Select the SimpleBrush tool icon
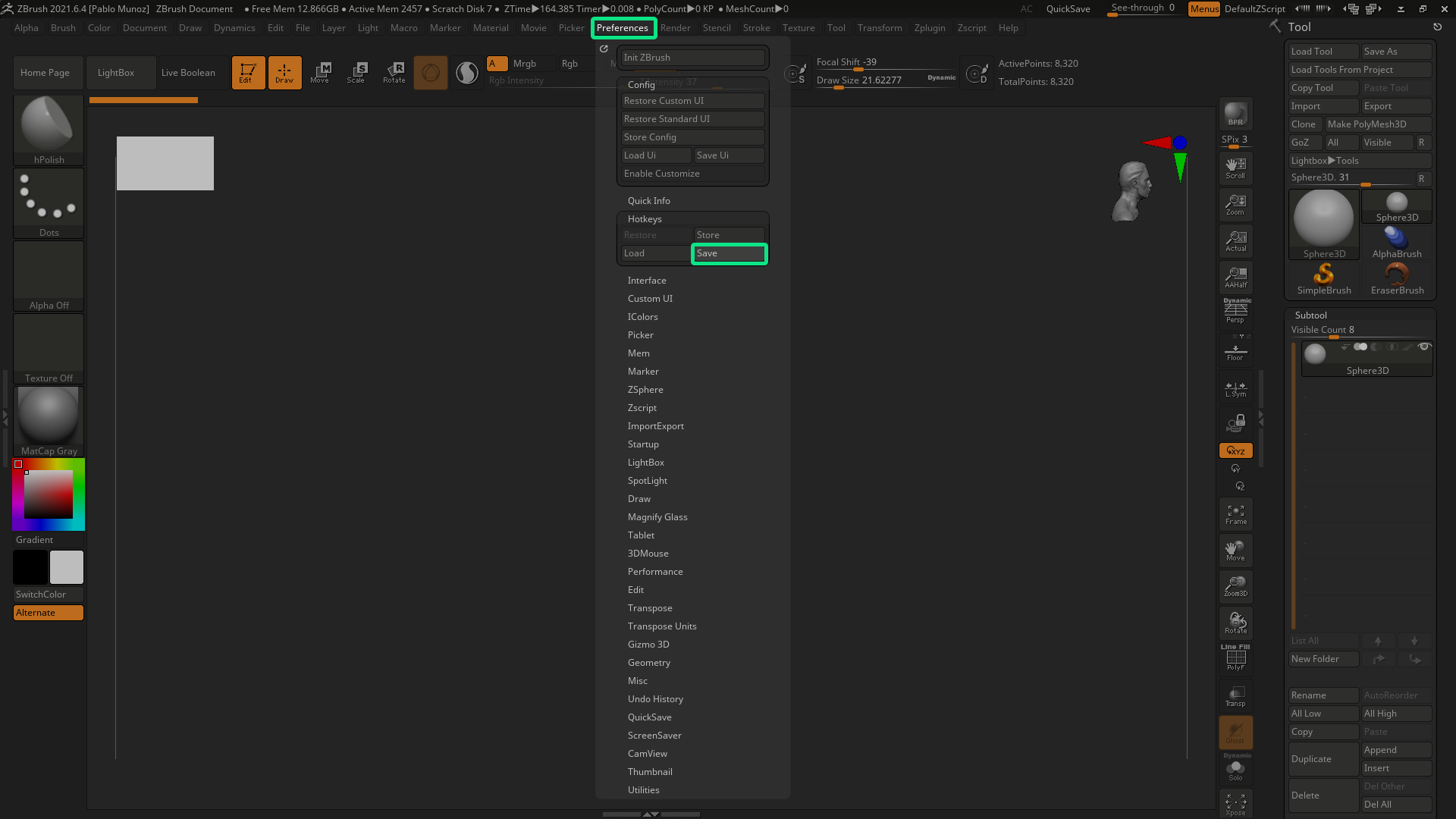This screenshot has height=819, width=1456. click(x=1324, y=278)
